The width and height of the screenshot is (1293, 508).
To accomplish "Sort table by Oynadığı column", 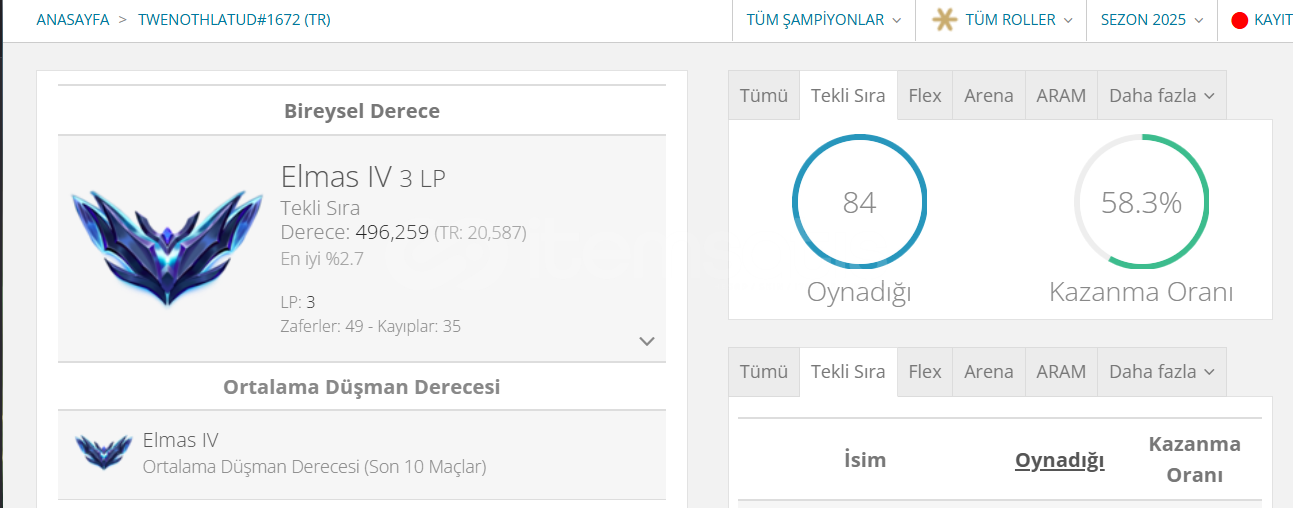I will (x=1059, y=460).
